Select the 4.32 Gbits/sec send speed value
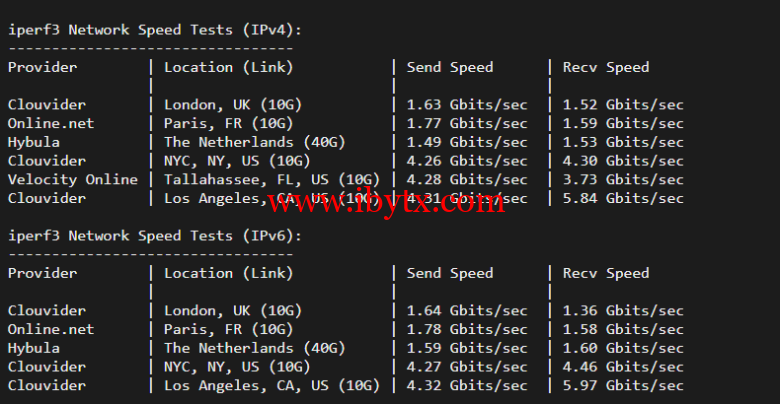Viewport: 780px width, 404px height. pos(466,386)
